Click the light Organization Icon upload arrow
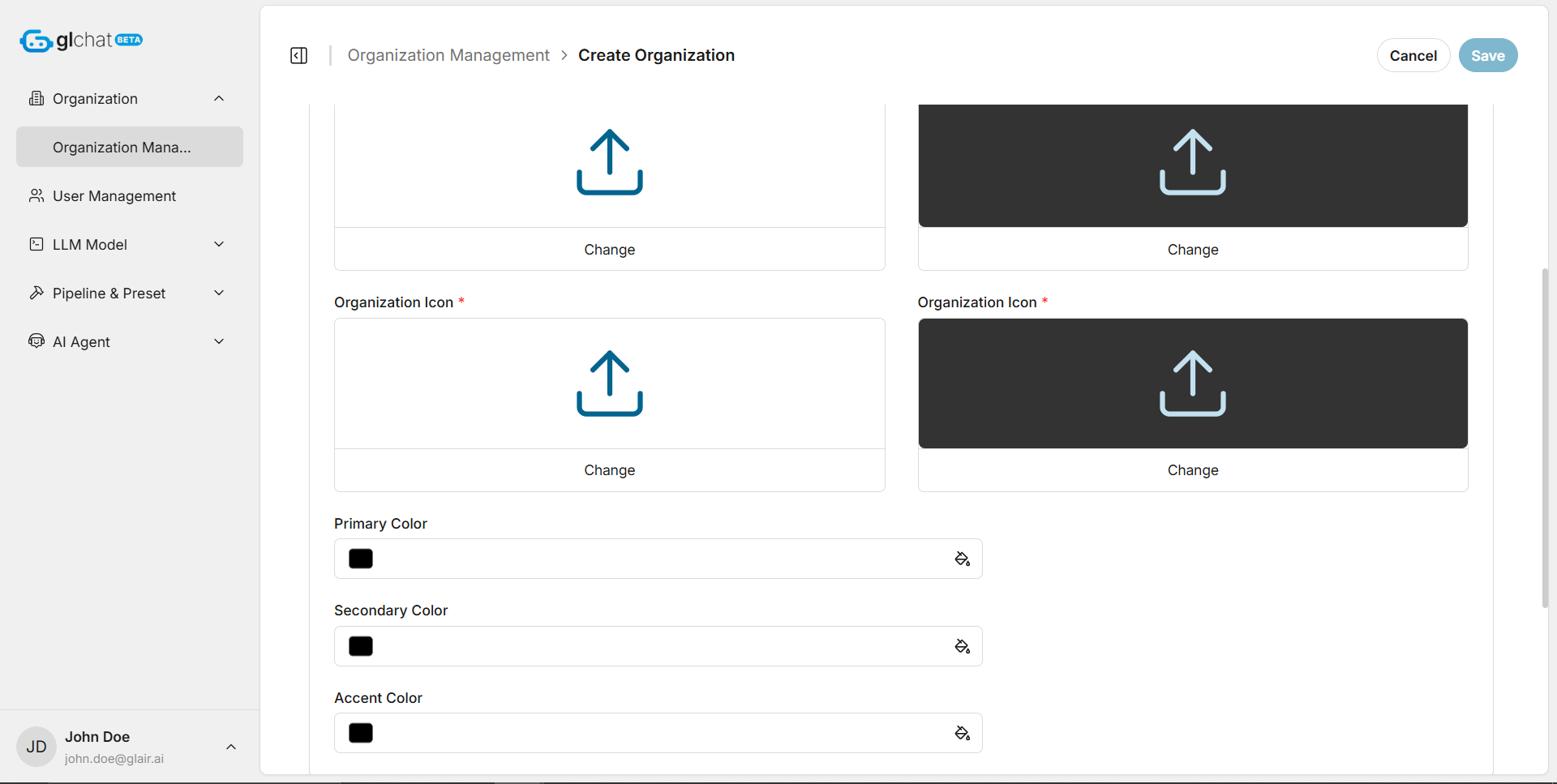1557x784 pixels. point(609,383)
